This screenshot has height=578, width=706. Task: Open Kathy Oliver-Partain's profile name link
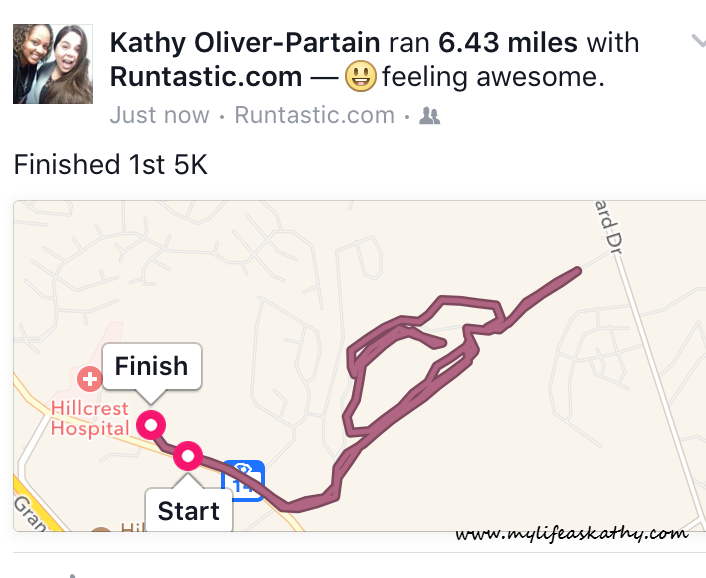click(x=245, y=43)
